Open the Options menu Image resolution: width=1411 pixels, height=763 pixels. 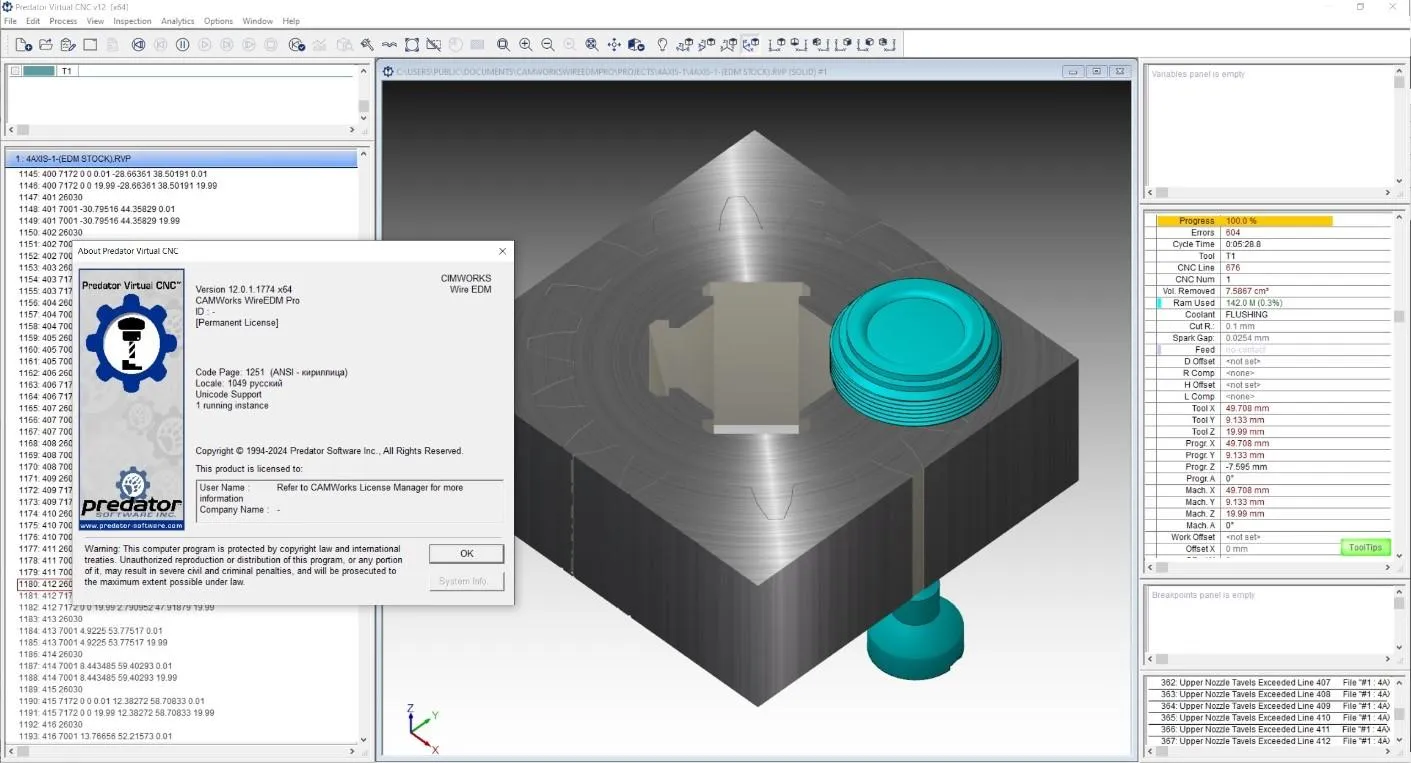point(218,21)
